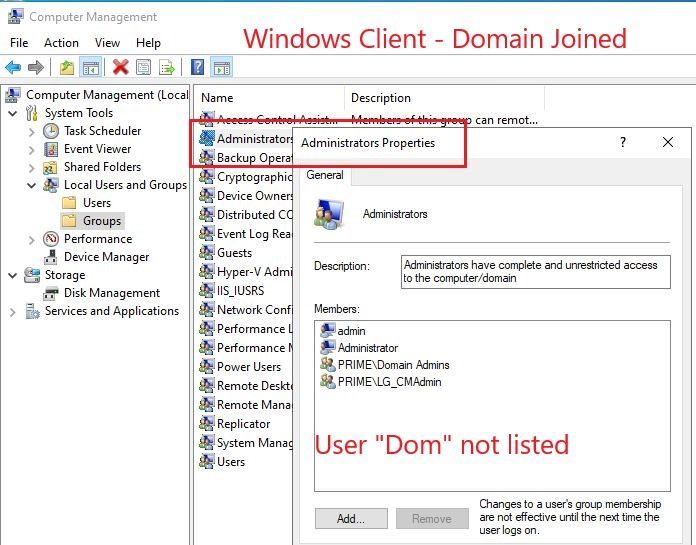The image size is (696, 545).
Task: Select the Network Configuration group row
Action: coord(246,310)
